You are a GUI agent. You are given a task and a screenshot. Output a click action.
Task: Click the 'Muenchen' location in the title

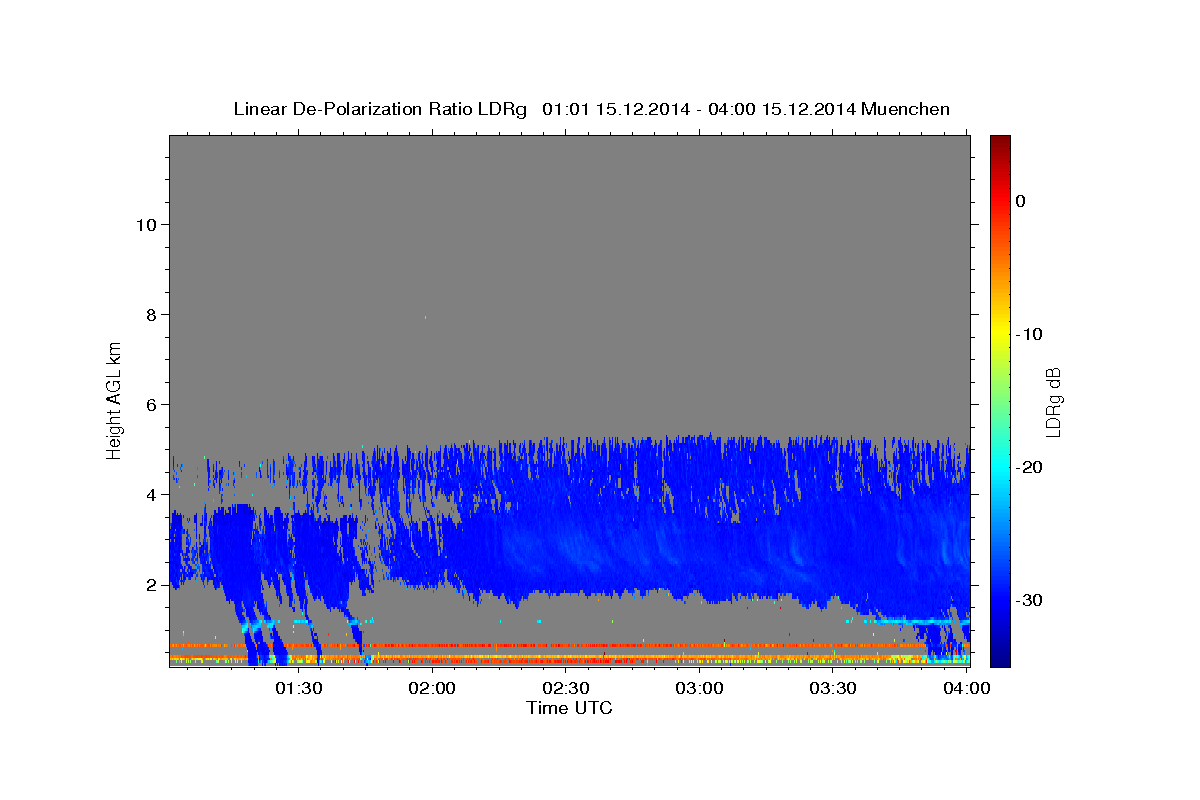(x=905, y=109)
